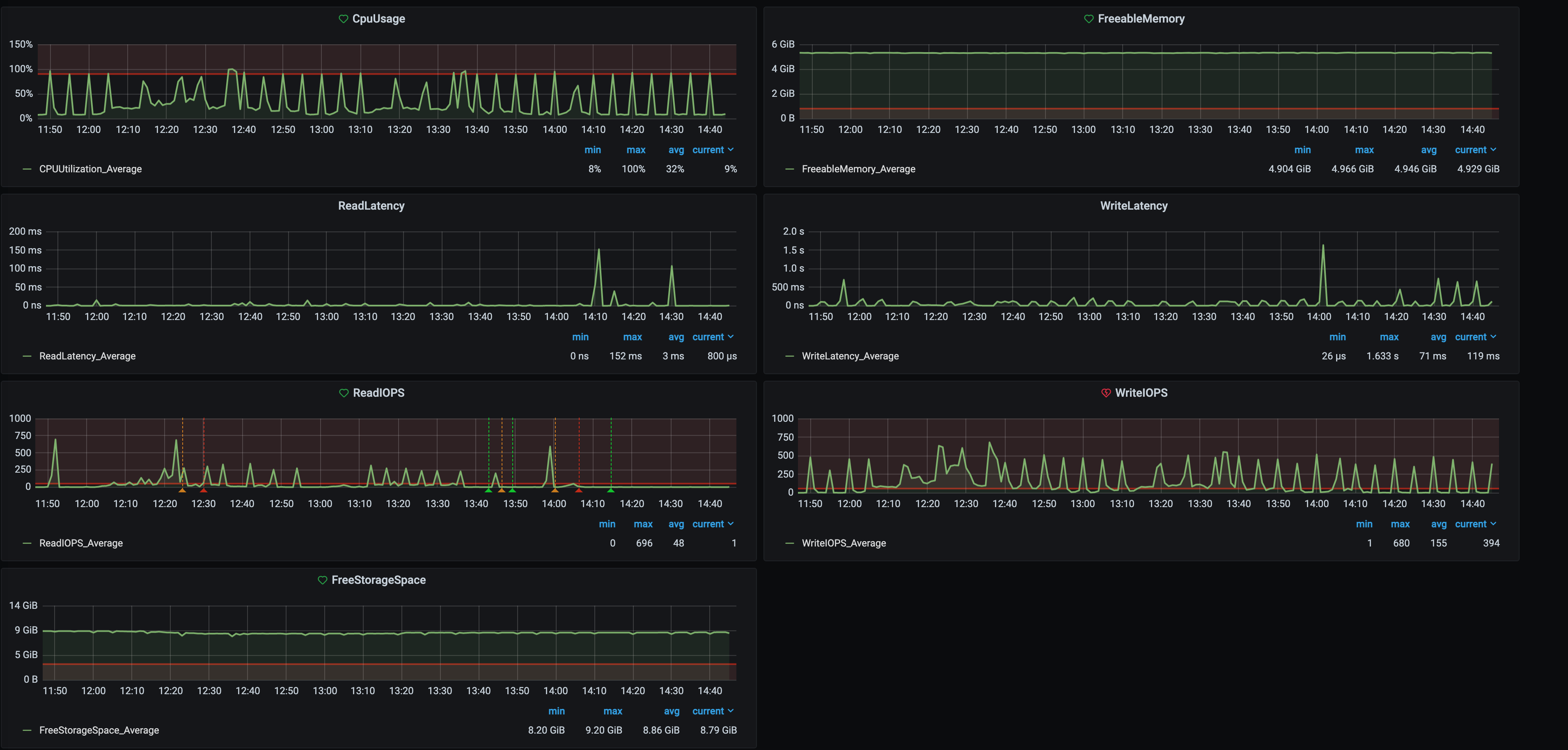Sort FreeableMemory legend by max column
The height and width of the screenshot is (750, 1568).
coord(1364,150)
